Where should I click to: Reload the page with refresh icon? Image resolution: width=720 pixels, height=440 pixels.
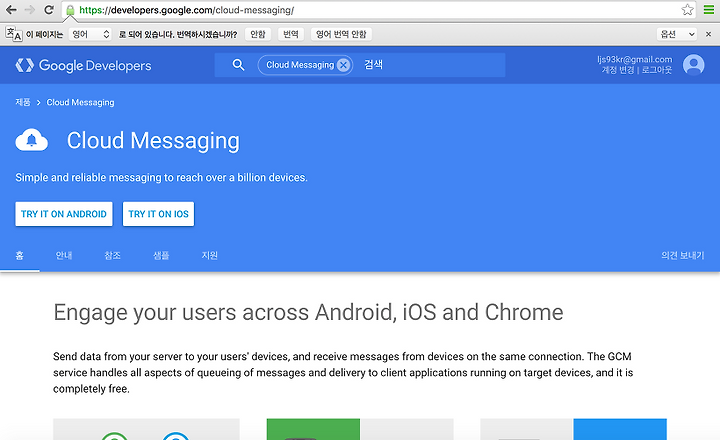49,10
